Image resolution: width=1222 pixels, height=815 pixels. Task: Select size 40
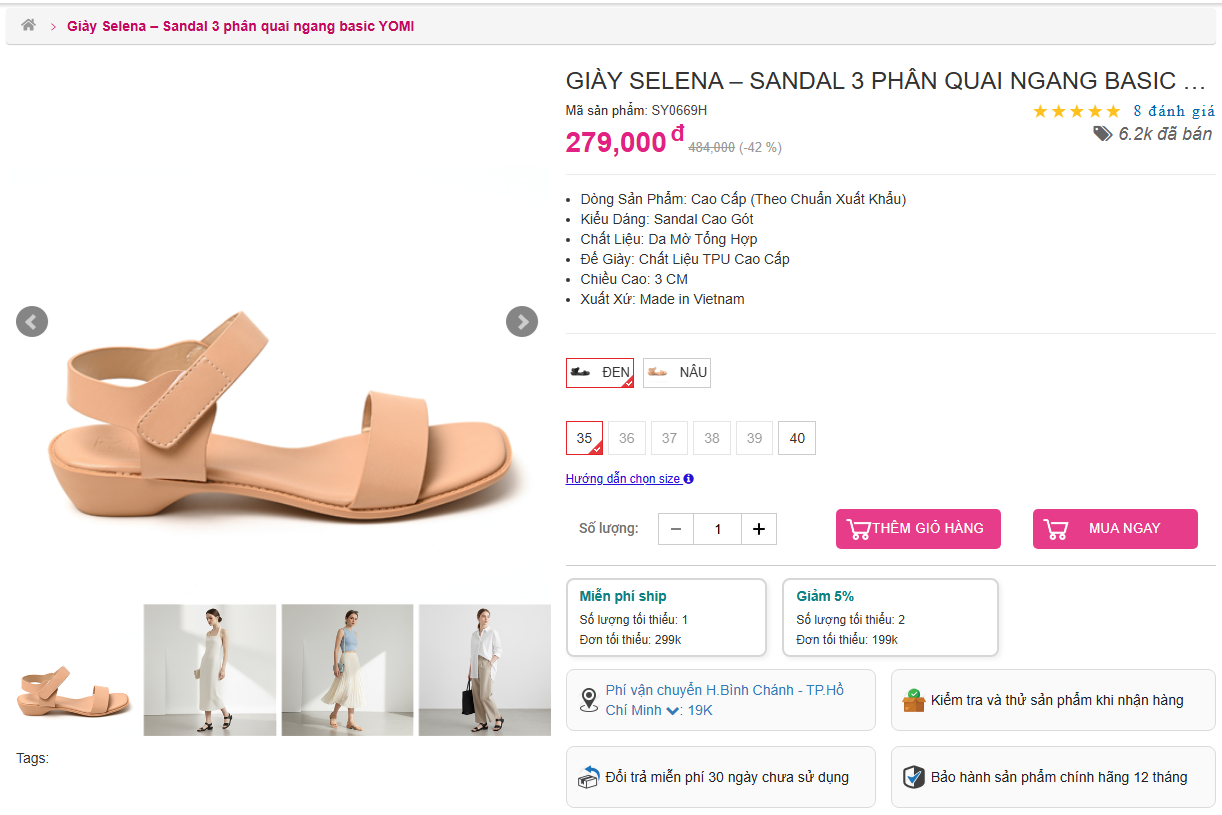click(x=797, y=438)
